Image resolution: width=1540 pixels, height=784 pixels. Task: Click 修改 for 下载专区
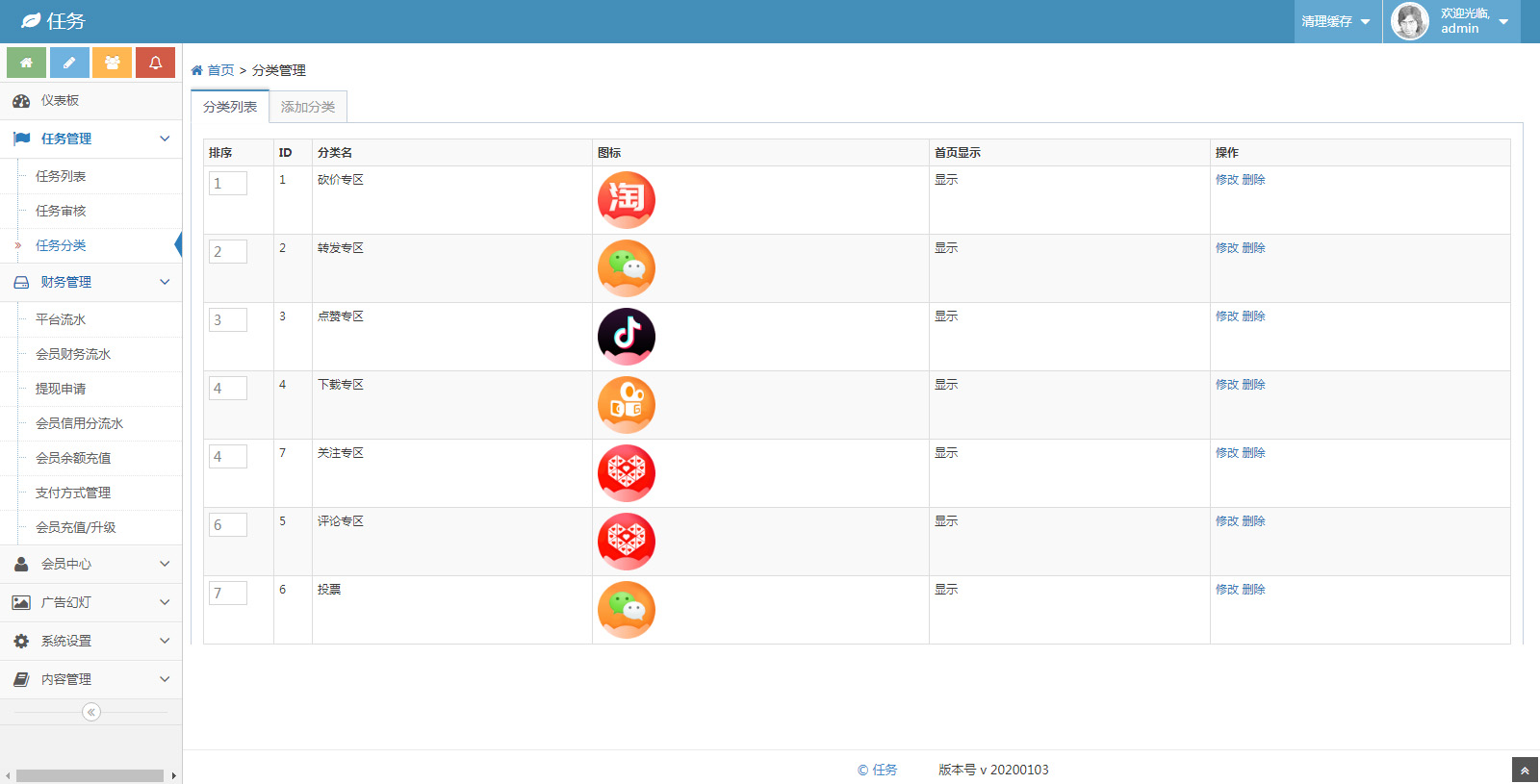(x=1226, y=385)
